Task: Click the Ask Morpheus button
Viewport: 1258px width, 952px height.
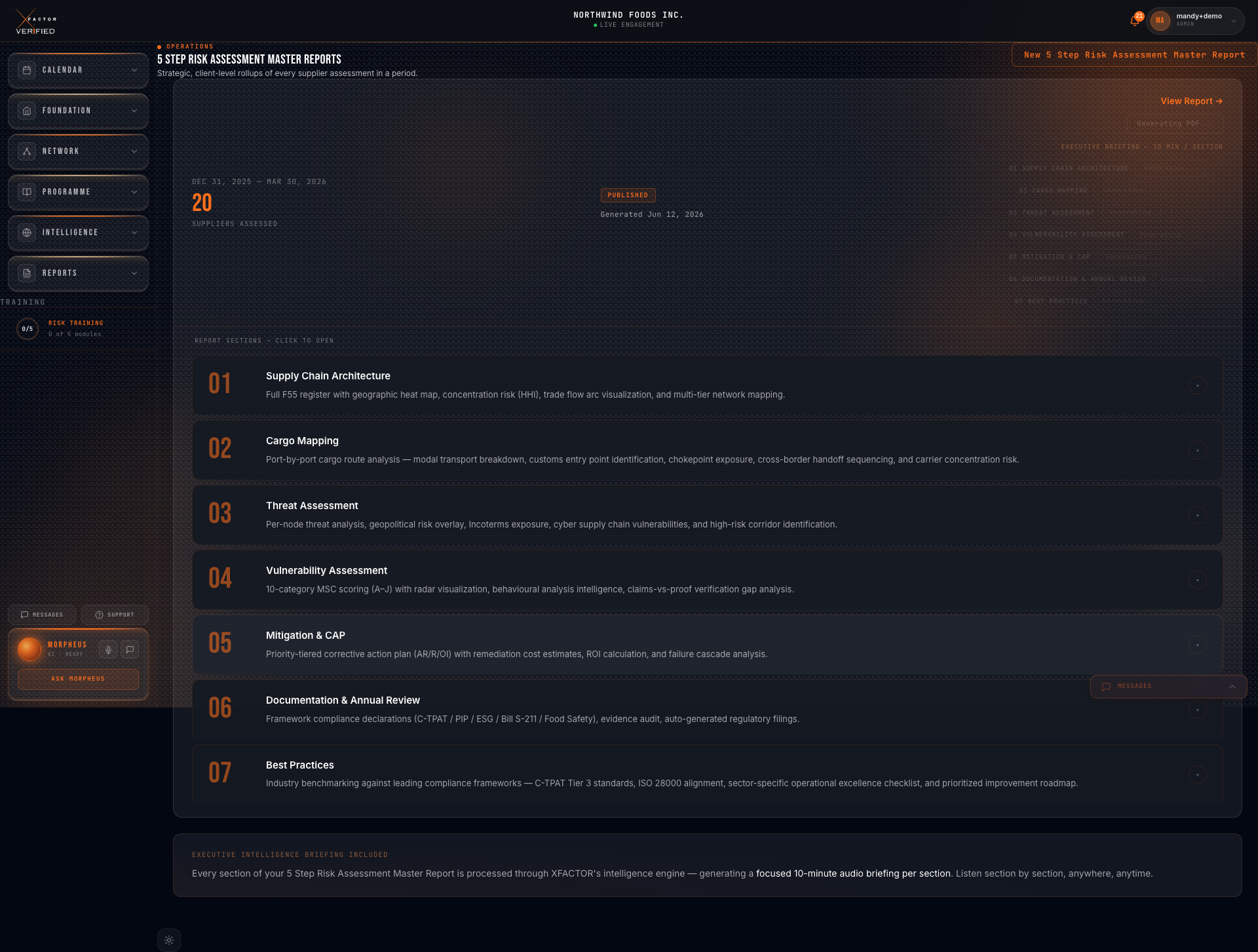Action: [78, 679]
